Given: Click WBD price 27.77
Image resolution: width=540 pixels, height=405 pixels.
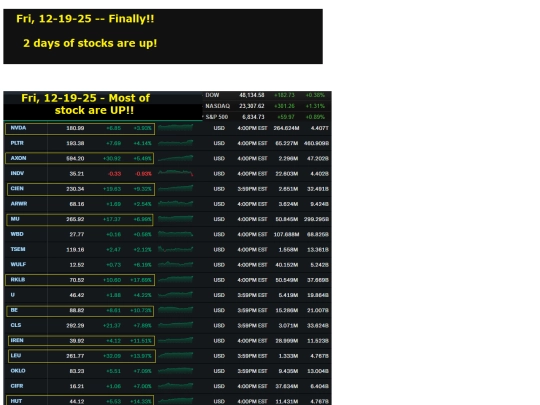Looking at the screenshot, I should pos(77,234).
